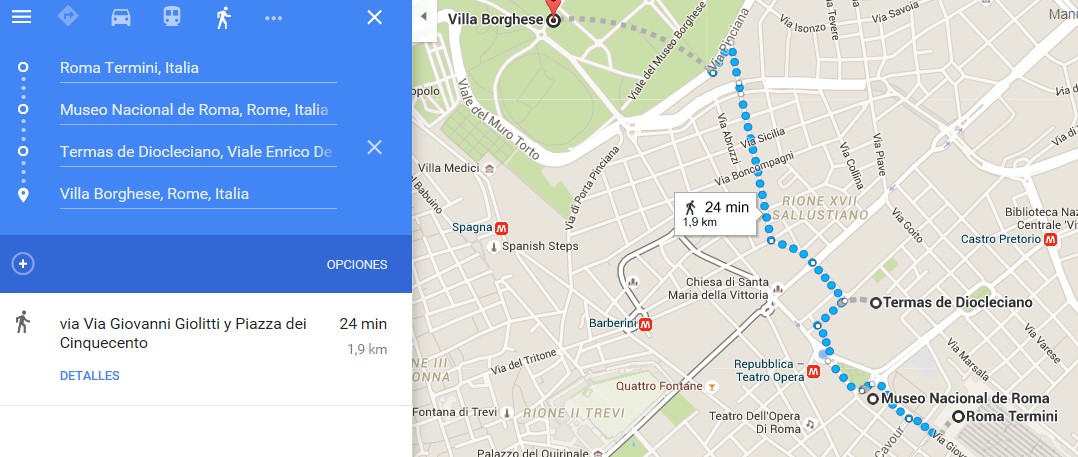Collapse the side panel arrow
Screen dimensions: 1078x457
424,16
